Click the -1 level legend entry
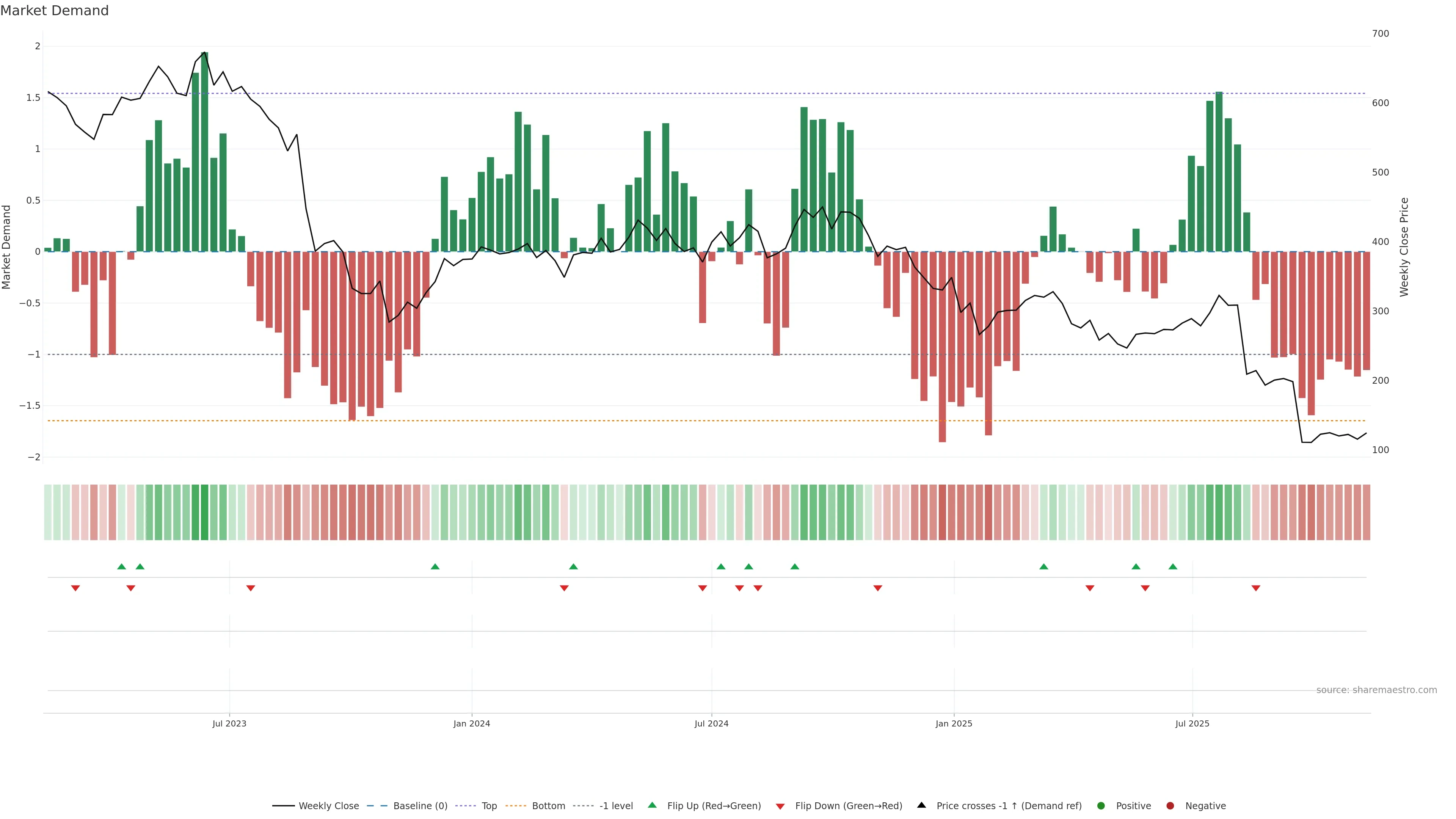The width and height of the screenshot is (1456, 819). click(x=615, y=806)
